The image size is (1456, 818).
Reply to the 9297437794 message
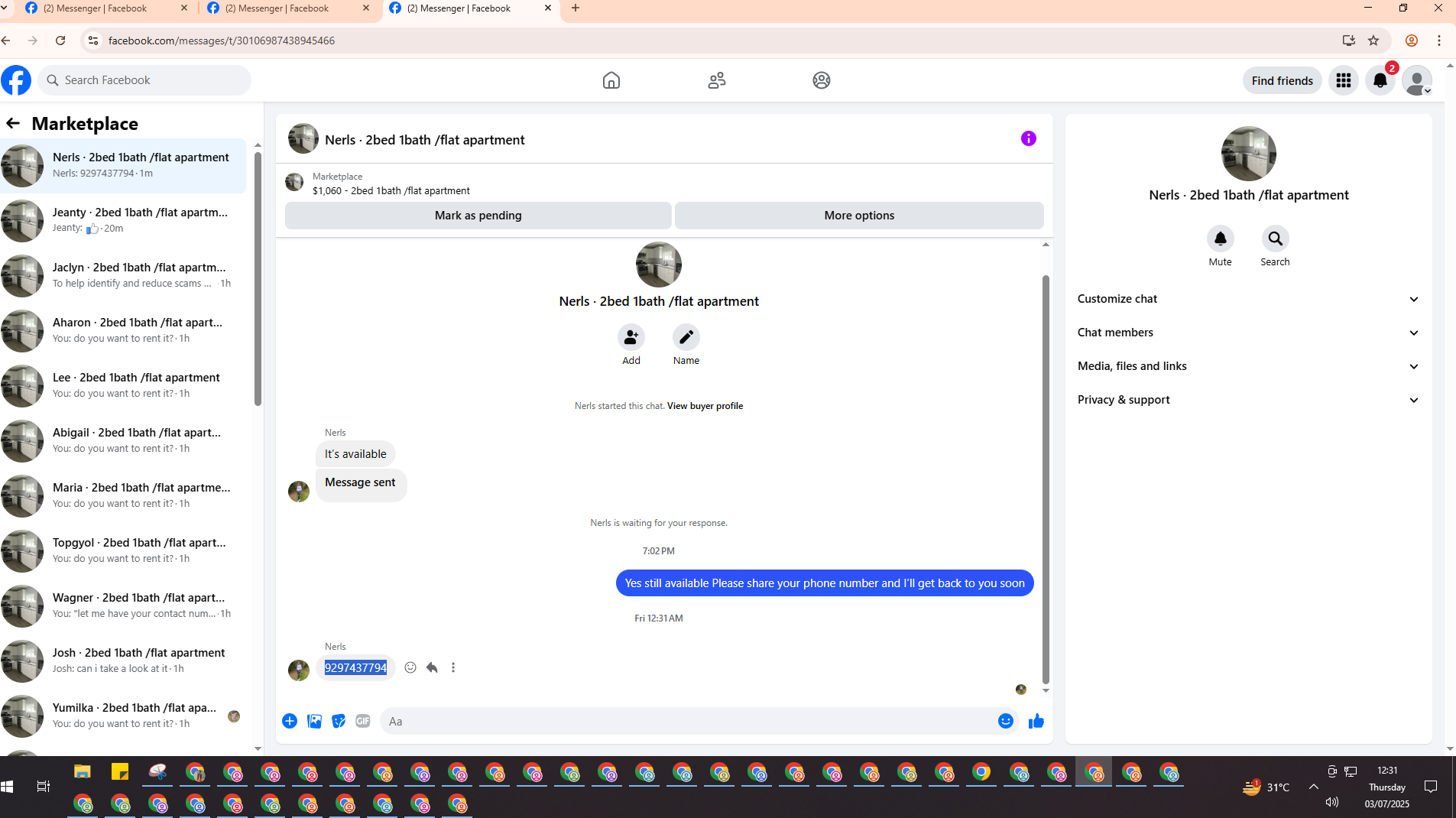(x=432, y=667)
